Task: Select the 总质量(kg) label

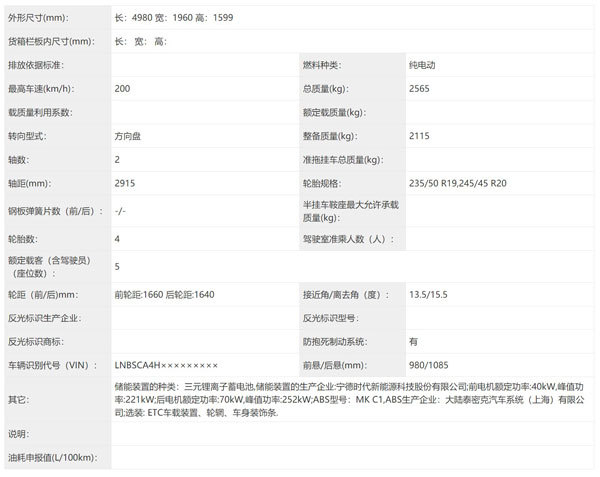Action: [326, 89]
